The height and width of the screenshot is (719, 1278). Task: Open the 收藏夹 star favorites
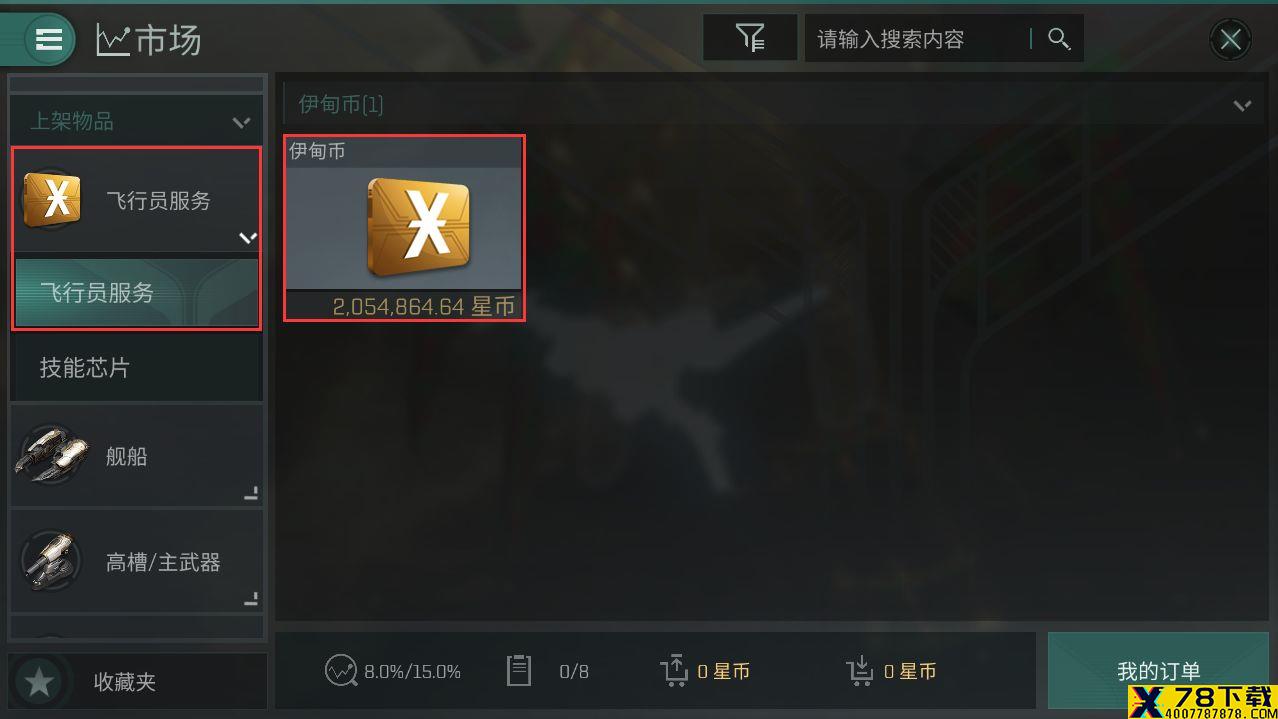136,681
